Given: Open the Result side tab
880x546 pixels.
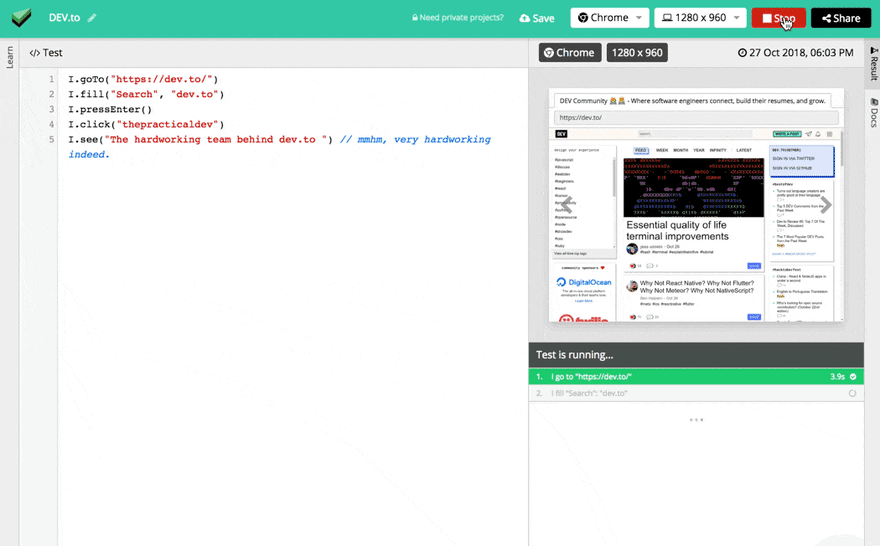Looking at the screenshot, I should (x=873, y=63).
